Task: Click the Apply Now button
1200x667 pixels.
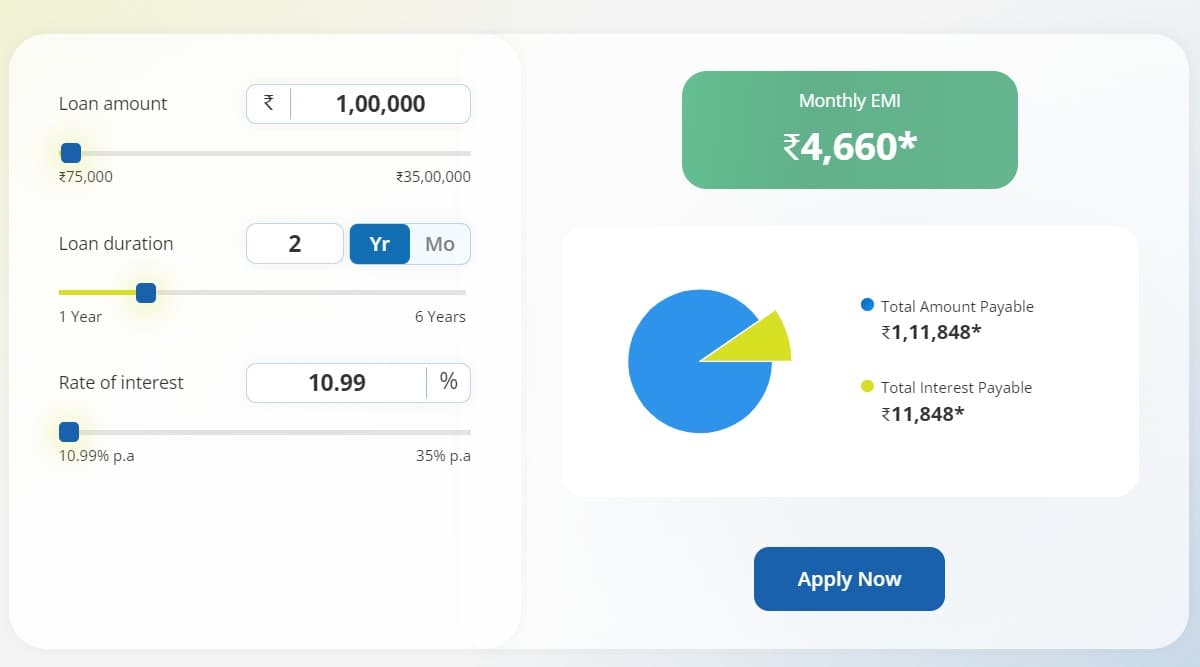Action: [849, 578]
